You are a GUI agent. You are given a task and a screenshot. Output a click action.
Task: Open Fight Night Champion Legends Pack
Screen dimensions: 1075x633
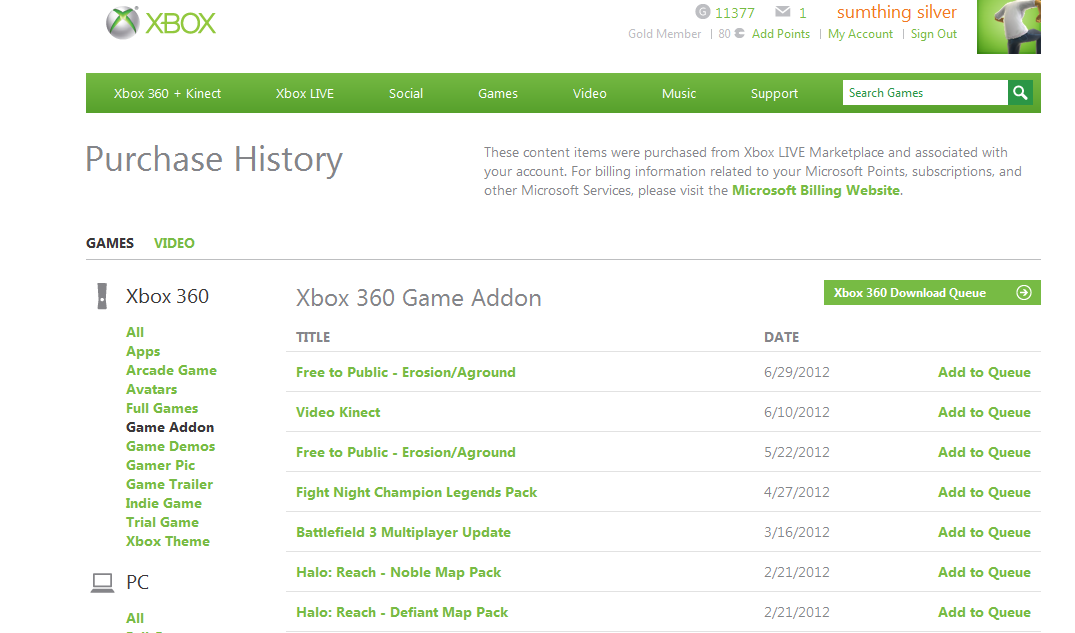pos(416,492)
